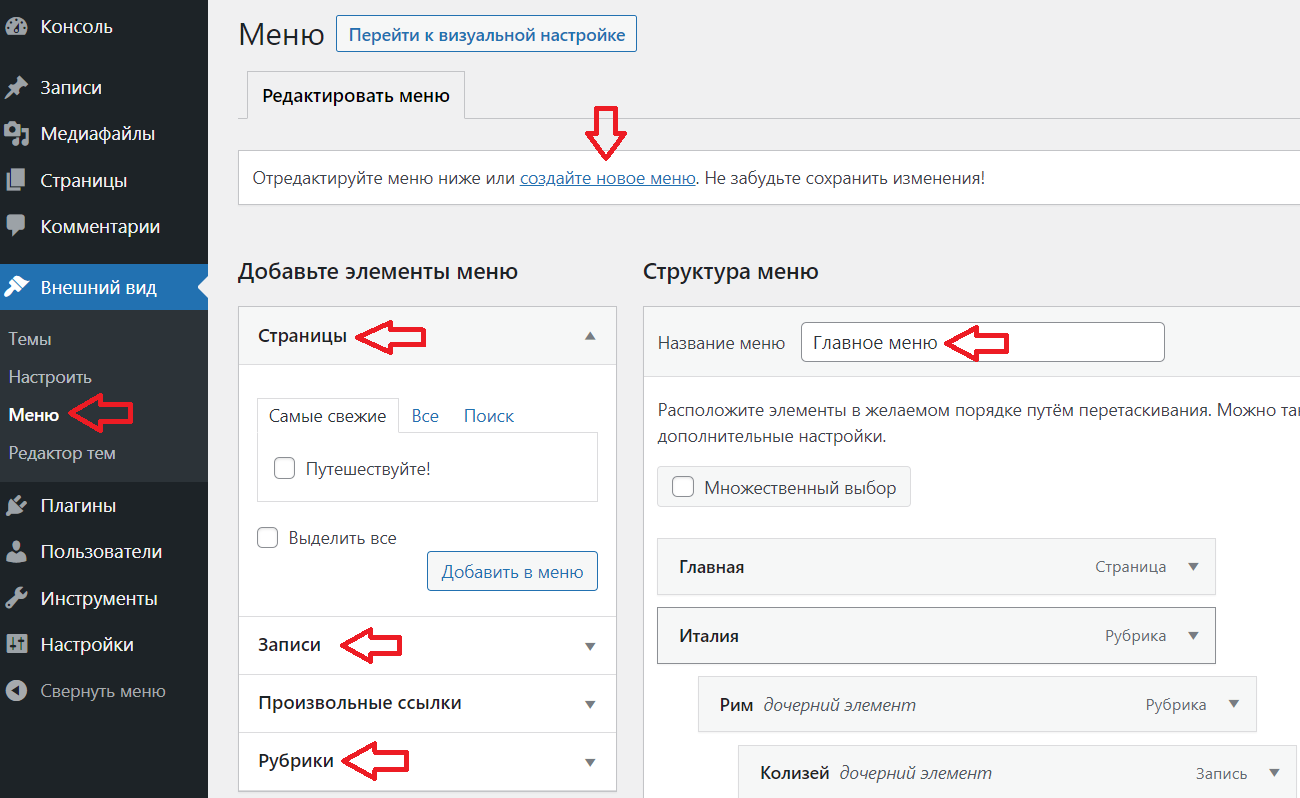The height and width of the screenshot is (798, 1300).
Task: Follow the создайте новое меню link
Action: pos(607,178)
